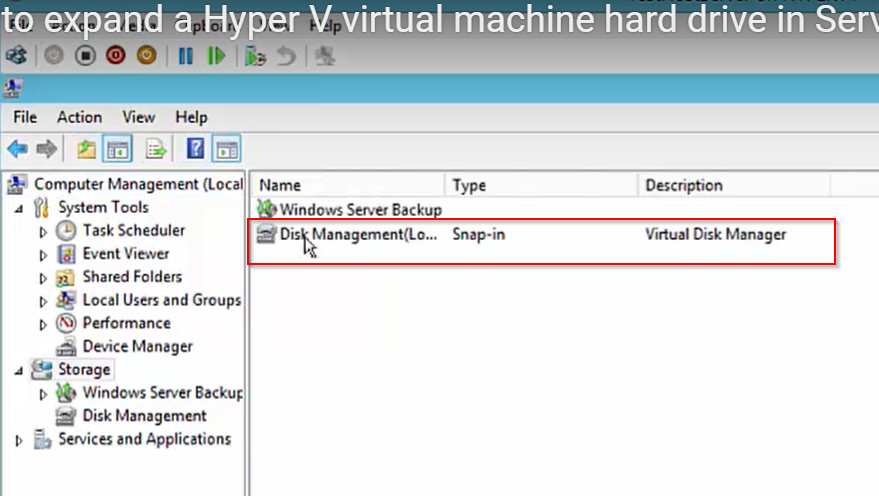Select Disk Management in the tree
This screenshot has height=496, width=879.
pos(145,416)
